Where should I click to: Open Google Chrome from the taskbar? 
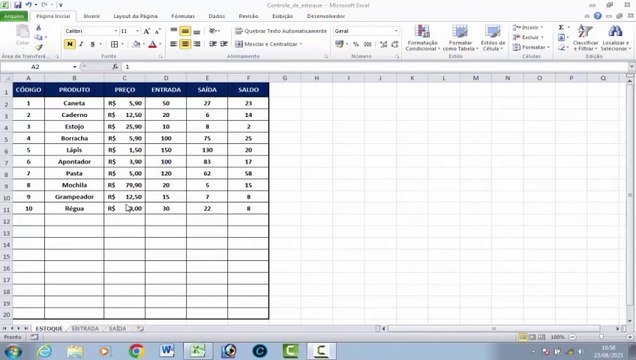point(136,351)
